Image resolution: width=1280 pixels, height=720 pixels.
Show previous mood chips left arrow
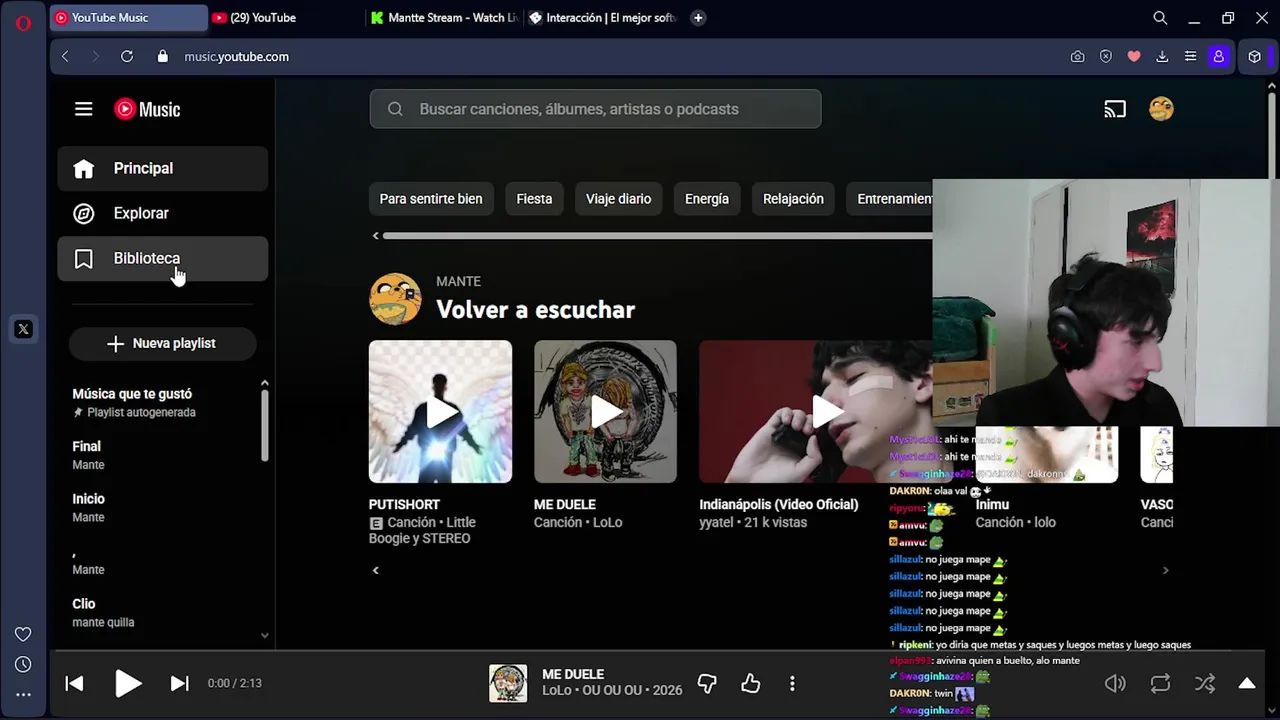[376, 236]
